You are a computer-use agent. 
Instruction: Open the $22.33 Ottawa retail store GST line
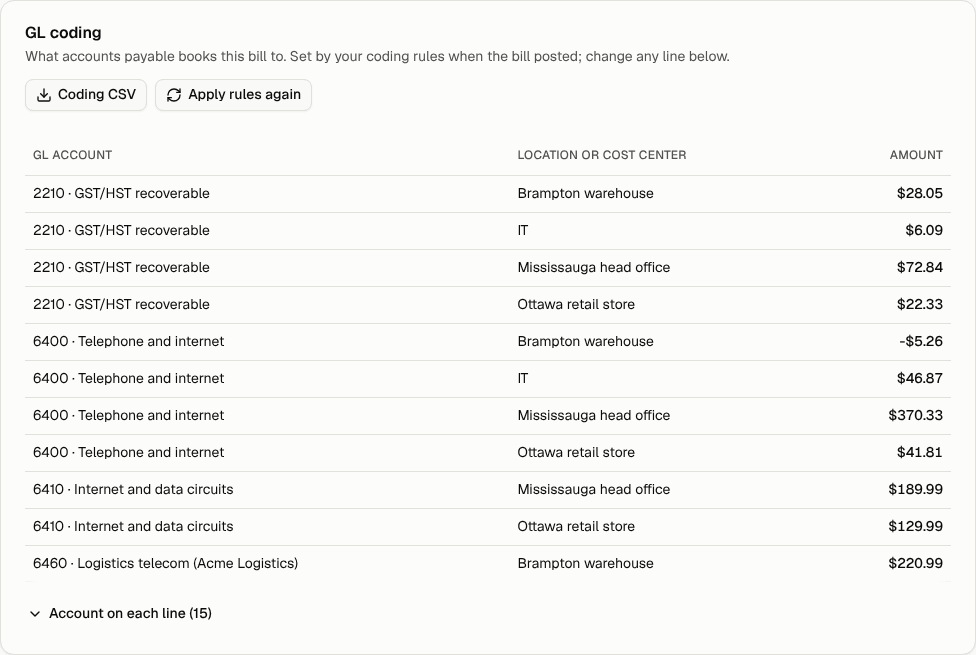tap(488, 305)
